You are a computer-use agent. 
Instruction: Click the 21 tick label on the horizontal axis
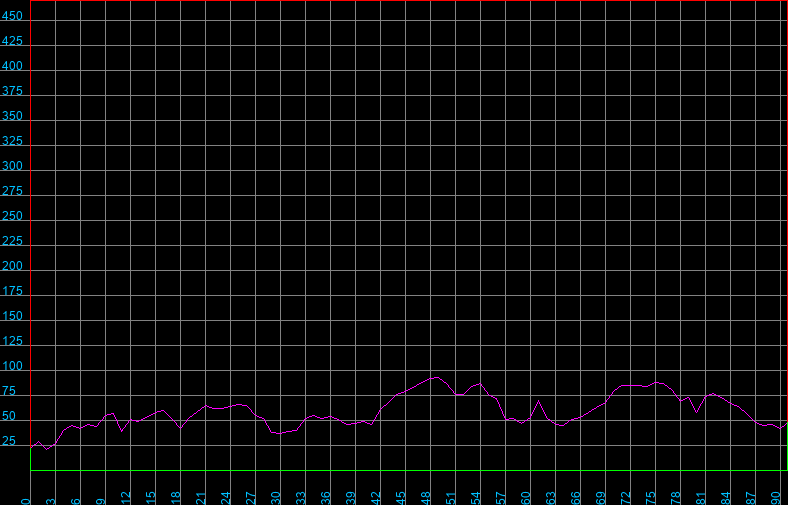pos(201,498)
